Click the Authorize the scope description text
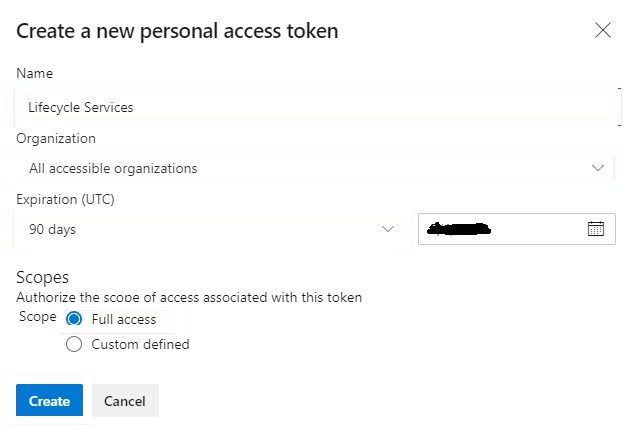The width and height of the screenshot is (632, 429). click(x=189, y=297)
